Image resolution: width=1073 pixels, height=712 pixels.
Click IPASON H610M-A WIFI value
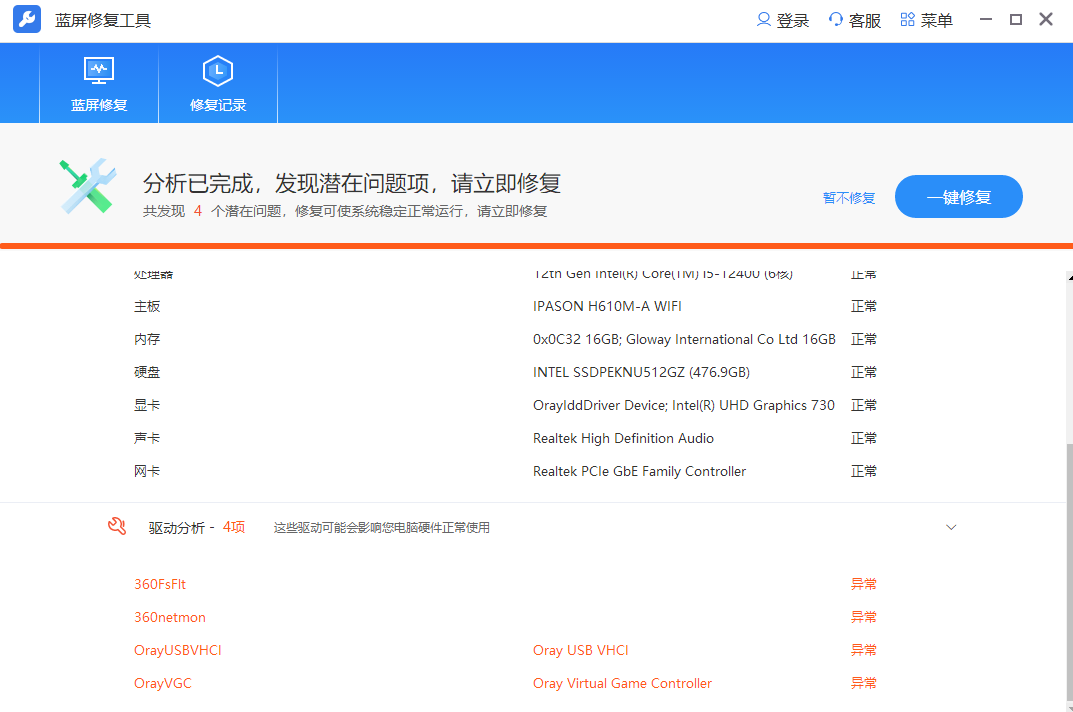tap(607, 306)
